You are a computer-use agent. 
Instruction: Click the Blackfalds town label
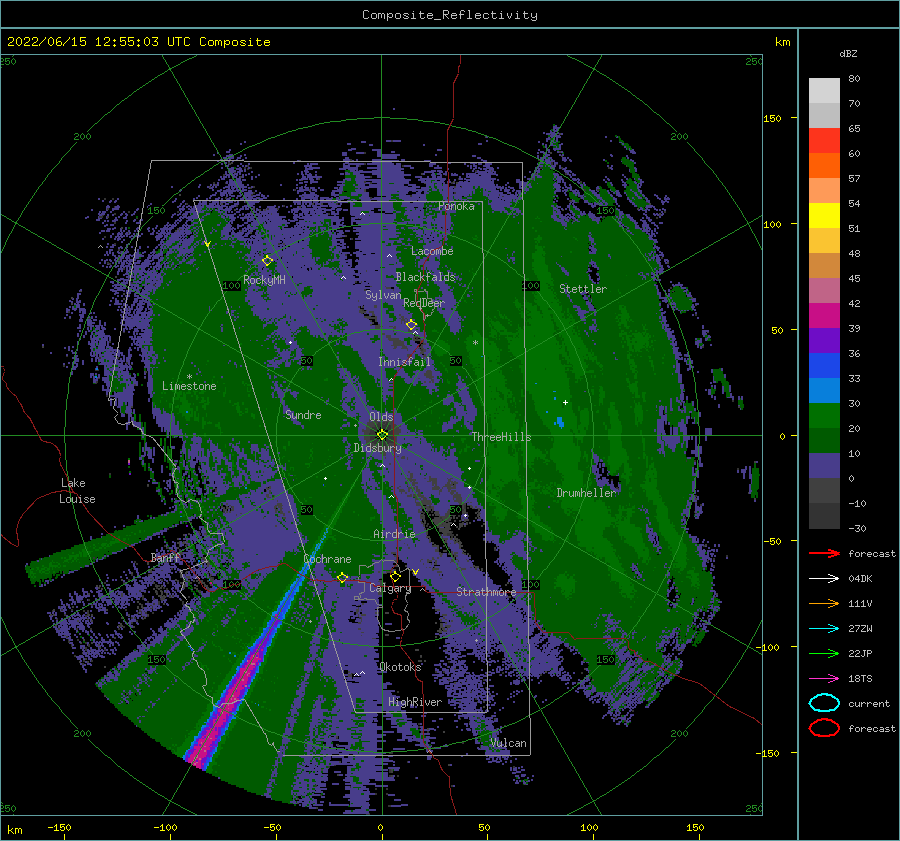tap(425, 277)
